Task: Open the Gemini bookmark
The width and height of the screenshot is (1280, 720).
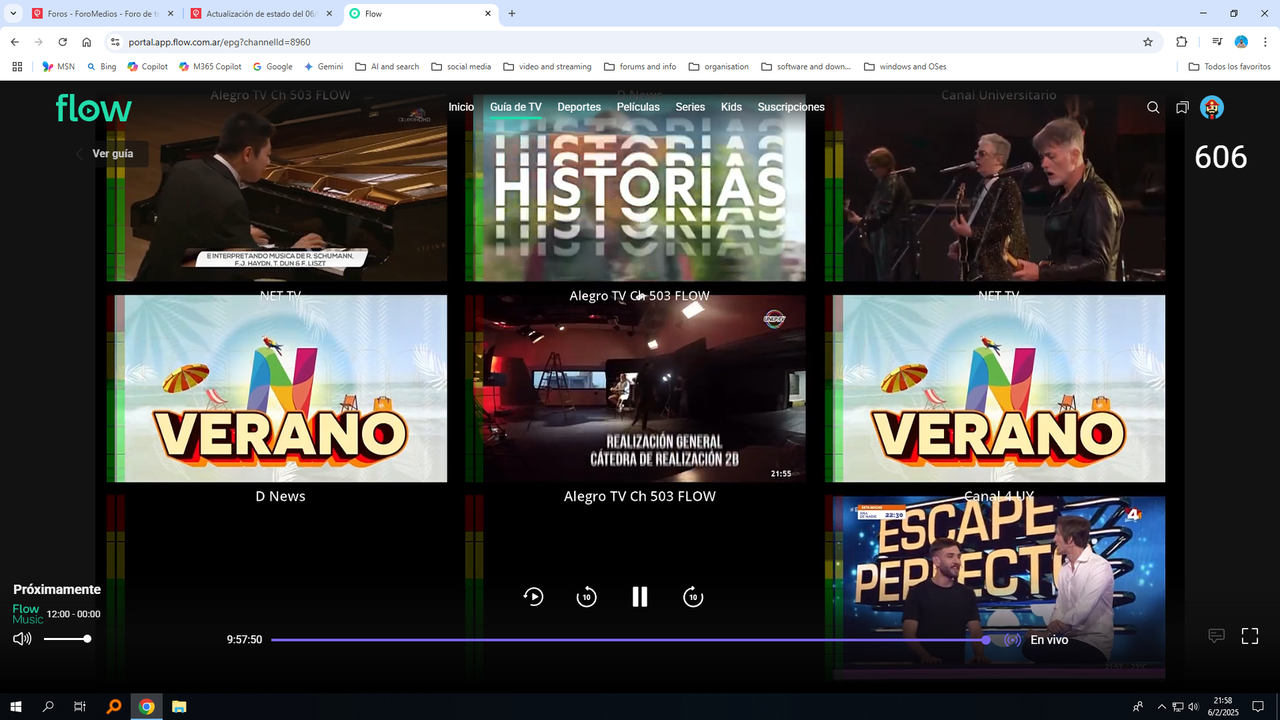Action: [x=323, y=67]
